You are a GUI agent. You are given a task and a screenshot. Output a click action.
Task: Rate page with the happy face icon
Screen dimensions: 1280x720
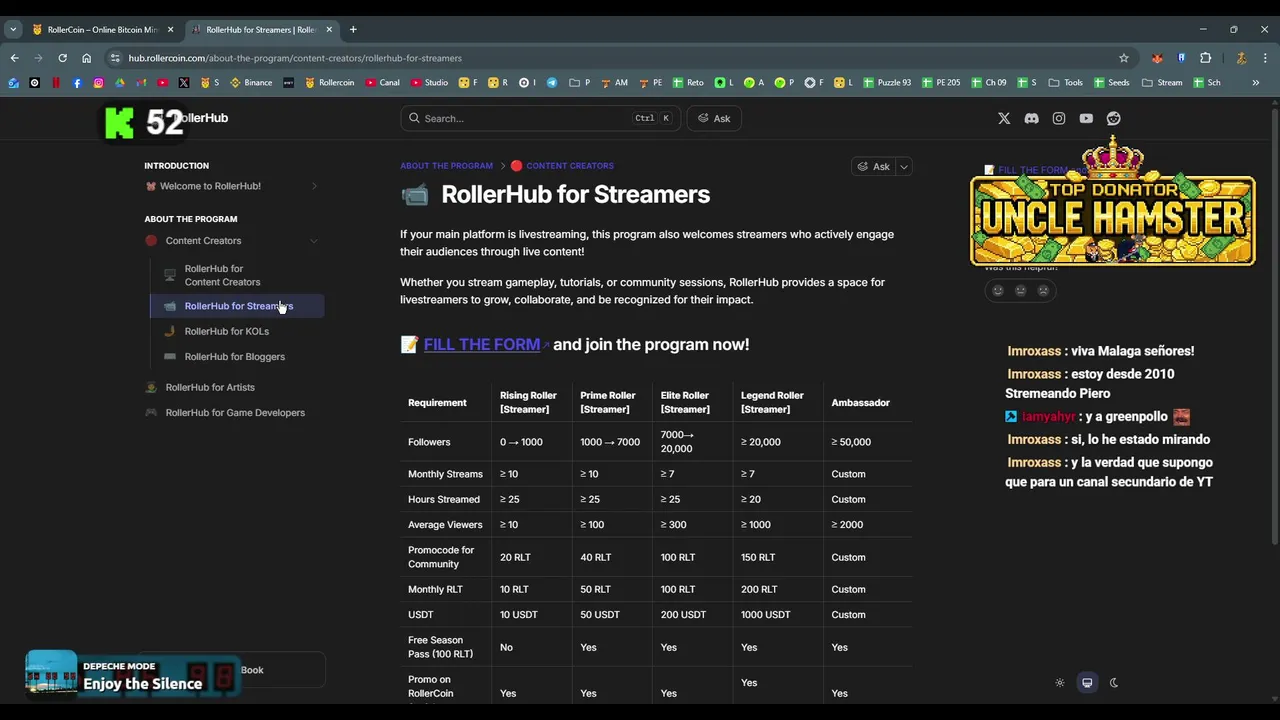(997, 290)
